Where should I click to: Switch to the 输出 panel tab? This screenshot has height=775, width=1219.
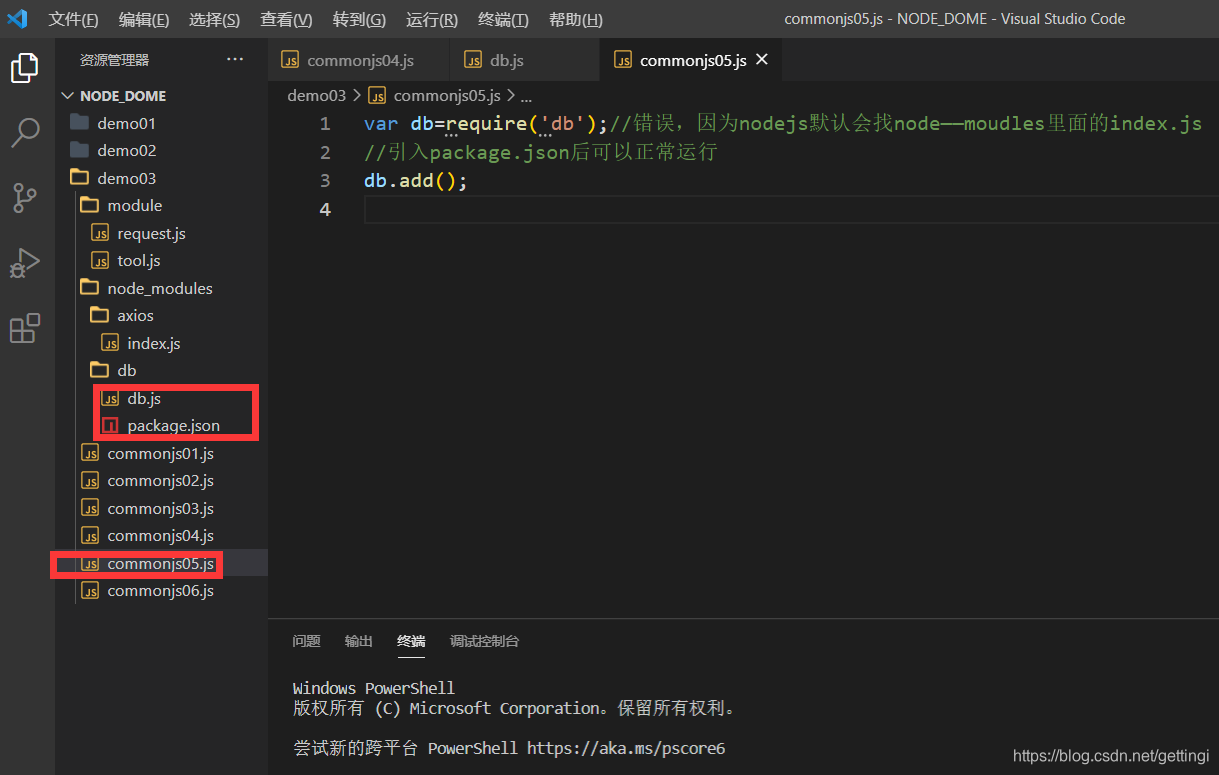click(x=359, y=641)
